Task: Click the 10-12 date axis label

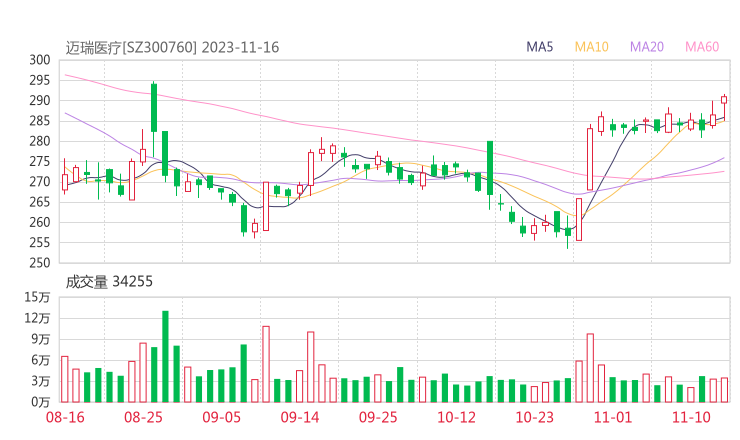Action: click(456, 417)
